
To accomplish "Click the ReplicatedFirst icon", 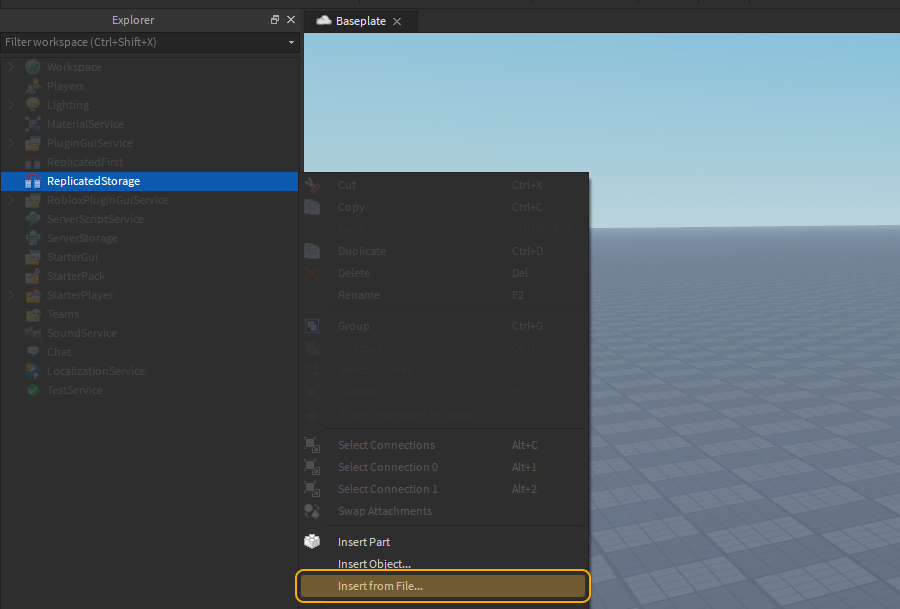I will click(33, 162).
